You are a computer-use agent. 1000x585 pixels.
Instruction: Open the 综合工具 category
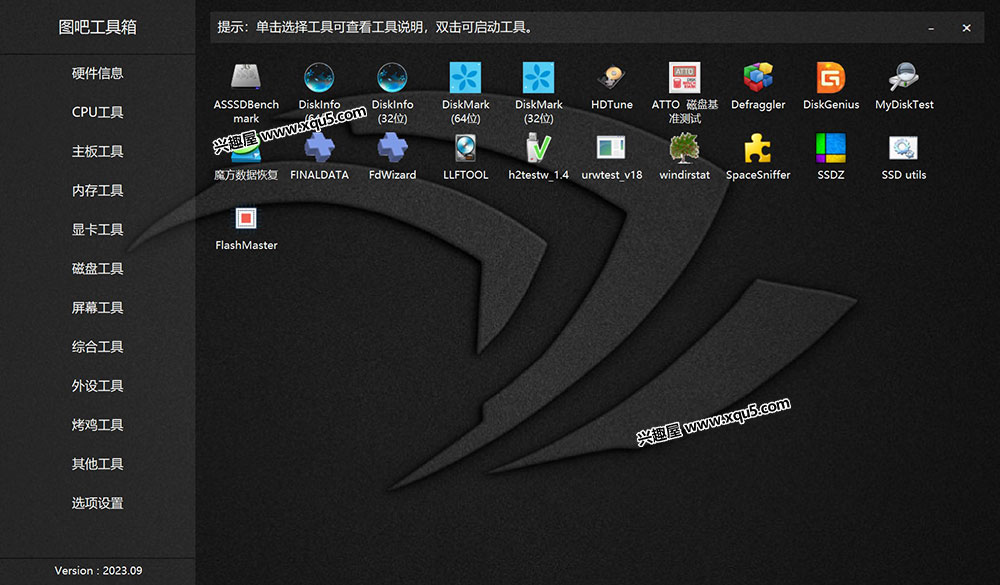98,346
